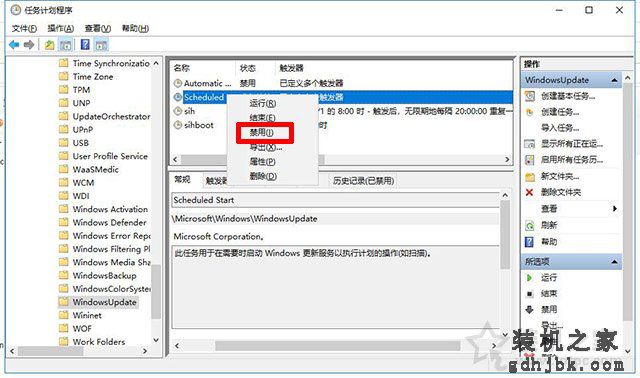Click 显示所有正在运行 tasks action

coord(571,144)
